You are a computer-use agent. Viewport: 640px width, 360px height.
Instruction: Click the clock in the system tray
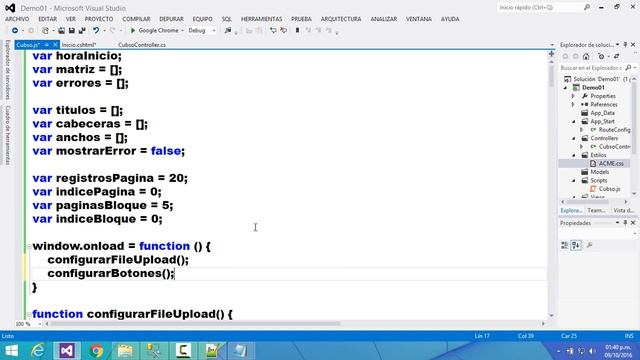click(618, 351)
